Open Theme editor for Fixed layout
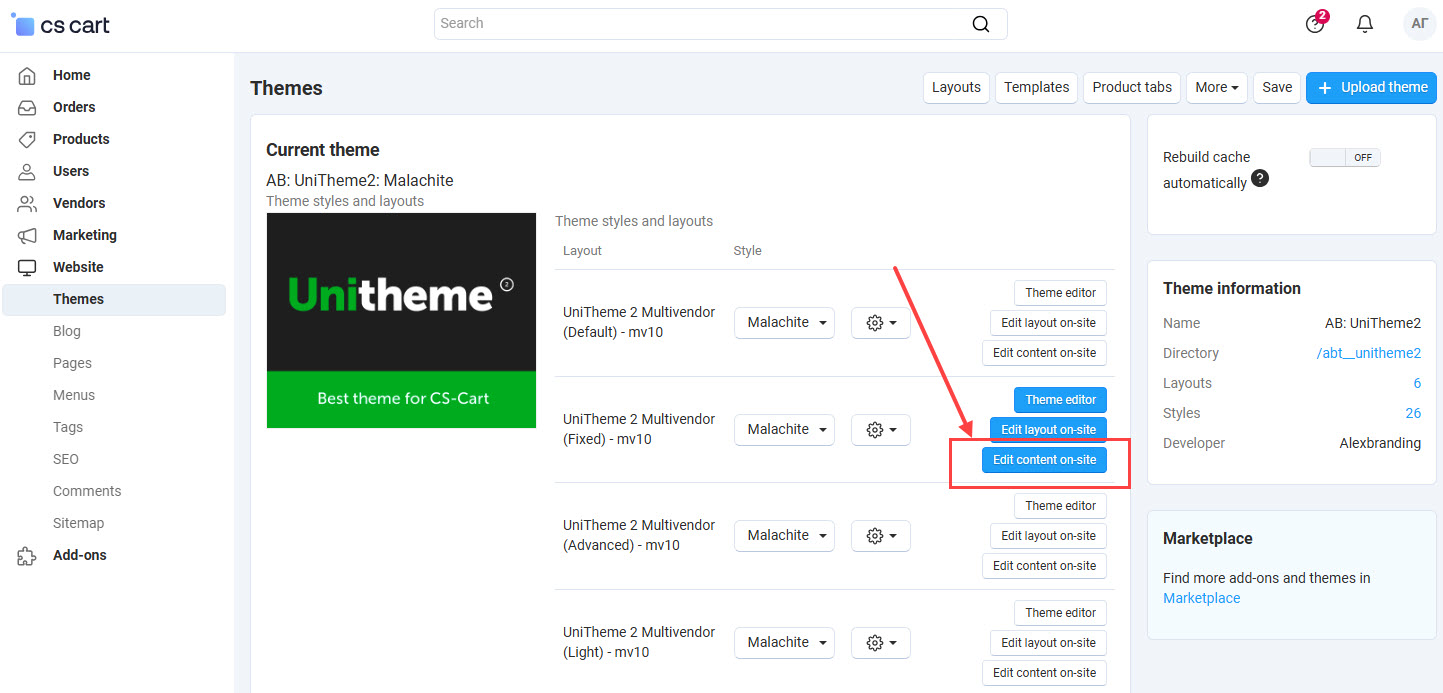Screen dimensions: 1443x693 pos(1060,400)
